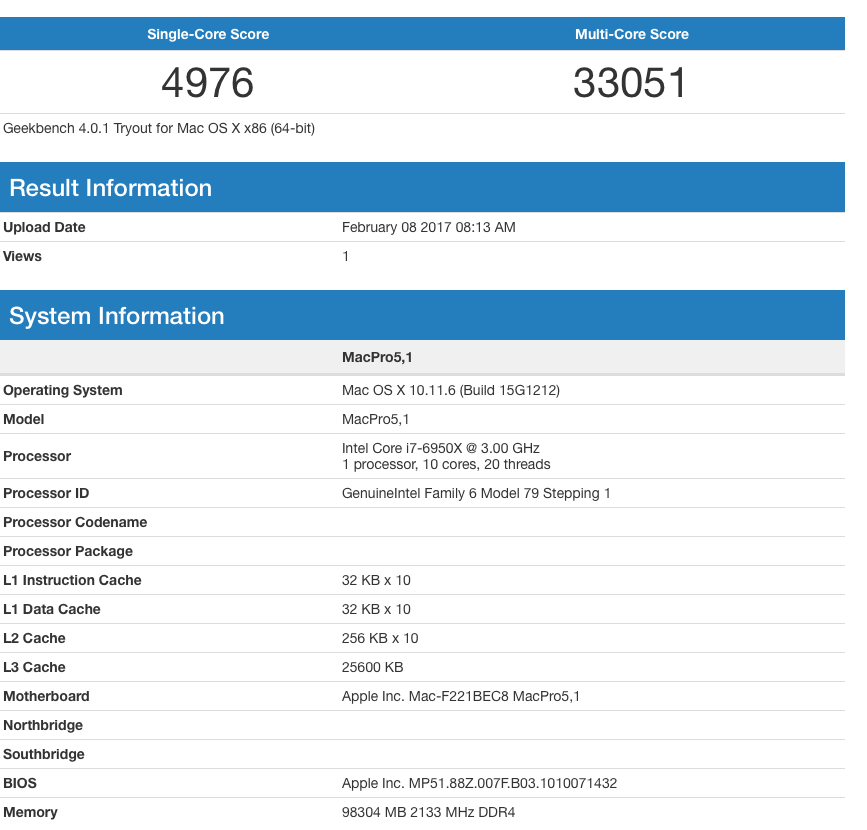
Task: Click the Single-Core Score heading
Action: [208, 34]
